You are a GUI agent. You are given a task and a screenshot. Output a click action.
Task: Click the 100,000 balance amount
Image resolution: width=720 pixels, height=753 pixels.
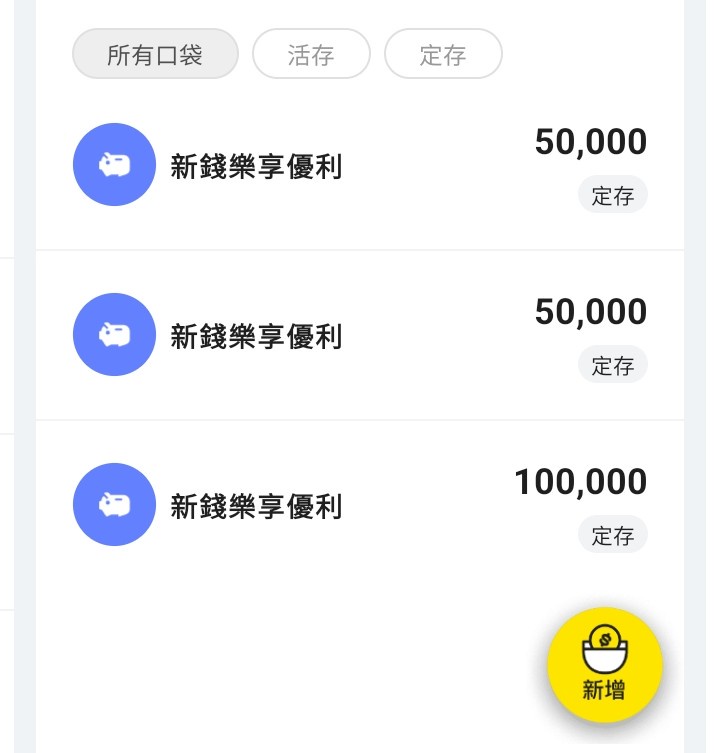tap(580, 483)
